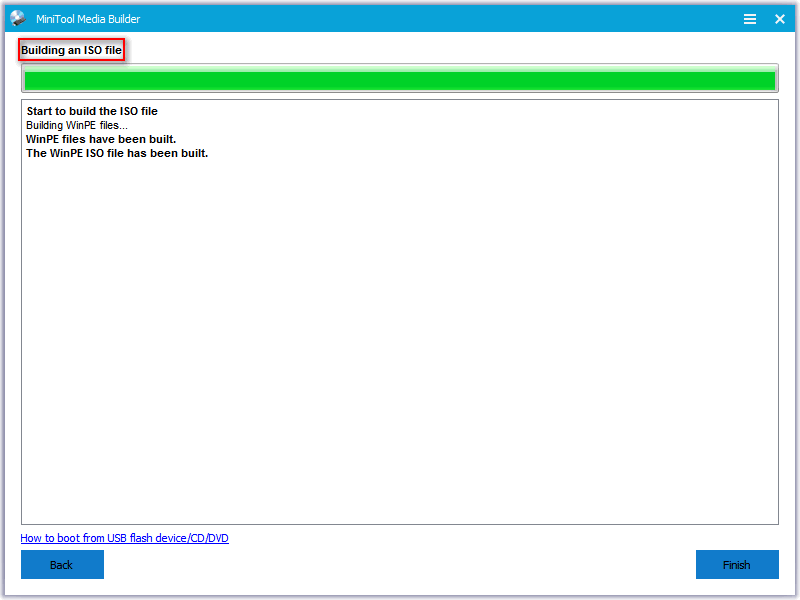Close the MiniTool Media Builder window
800x600 pixels.
point(780,19)
